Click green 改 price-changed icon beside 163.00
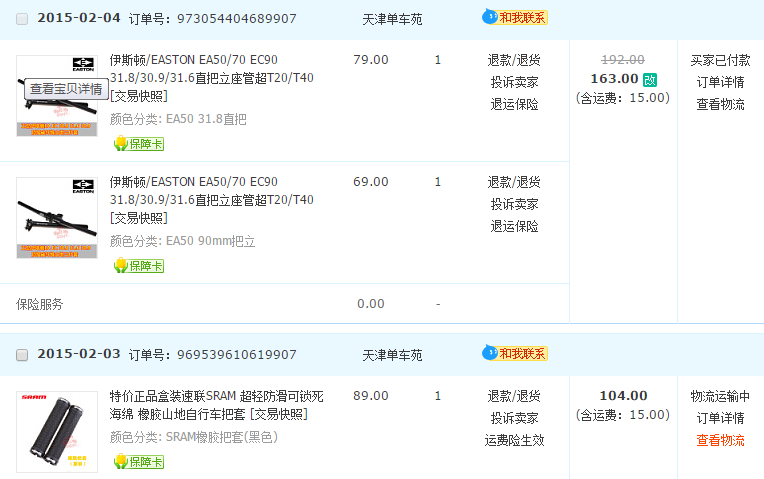764x479 pixels. pyautogui.click(x=650, y=79)
